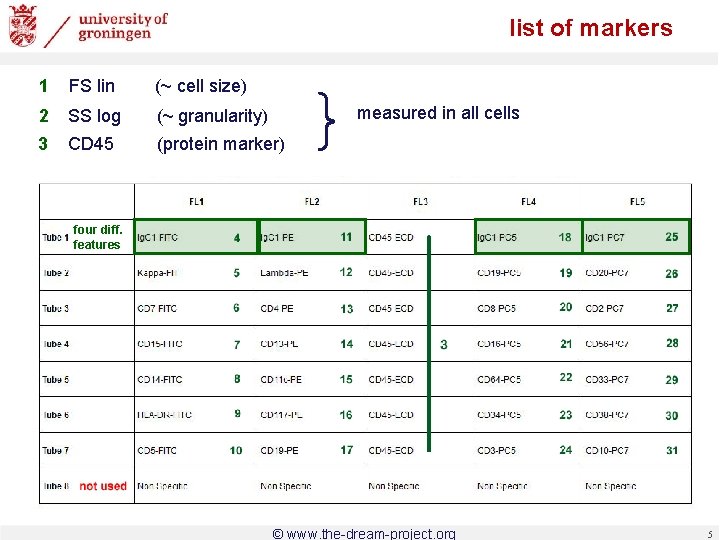The image size is (720, 540).
Task: Click the 'CD64-PC5' cell
Action: (x=499, y=380)
